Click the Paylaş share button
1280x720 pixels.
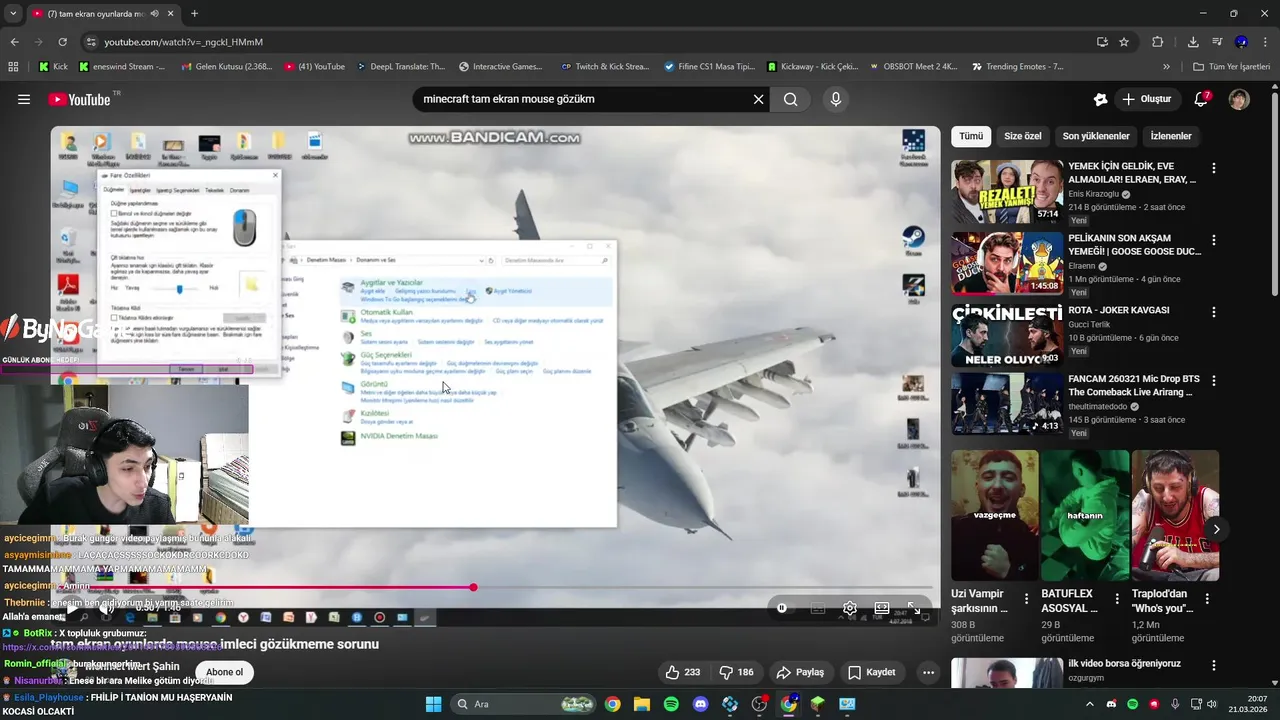[x=800, y=672]
